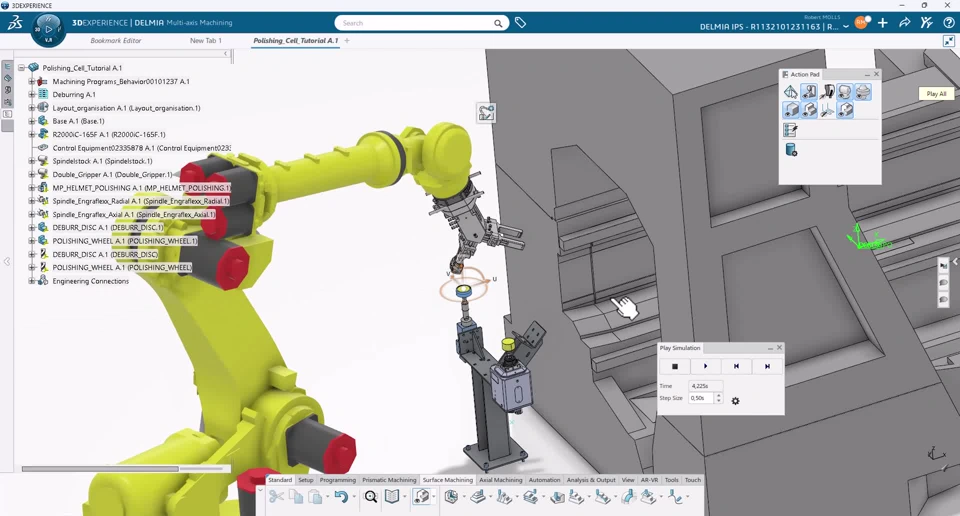The width and height of the screenshot is (960, 516).
Task: Select POLISHING_WHEEL A.1 (POLISHING_WHEEL.1) item
Action: 125,241
